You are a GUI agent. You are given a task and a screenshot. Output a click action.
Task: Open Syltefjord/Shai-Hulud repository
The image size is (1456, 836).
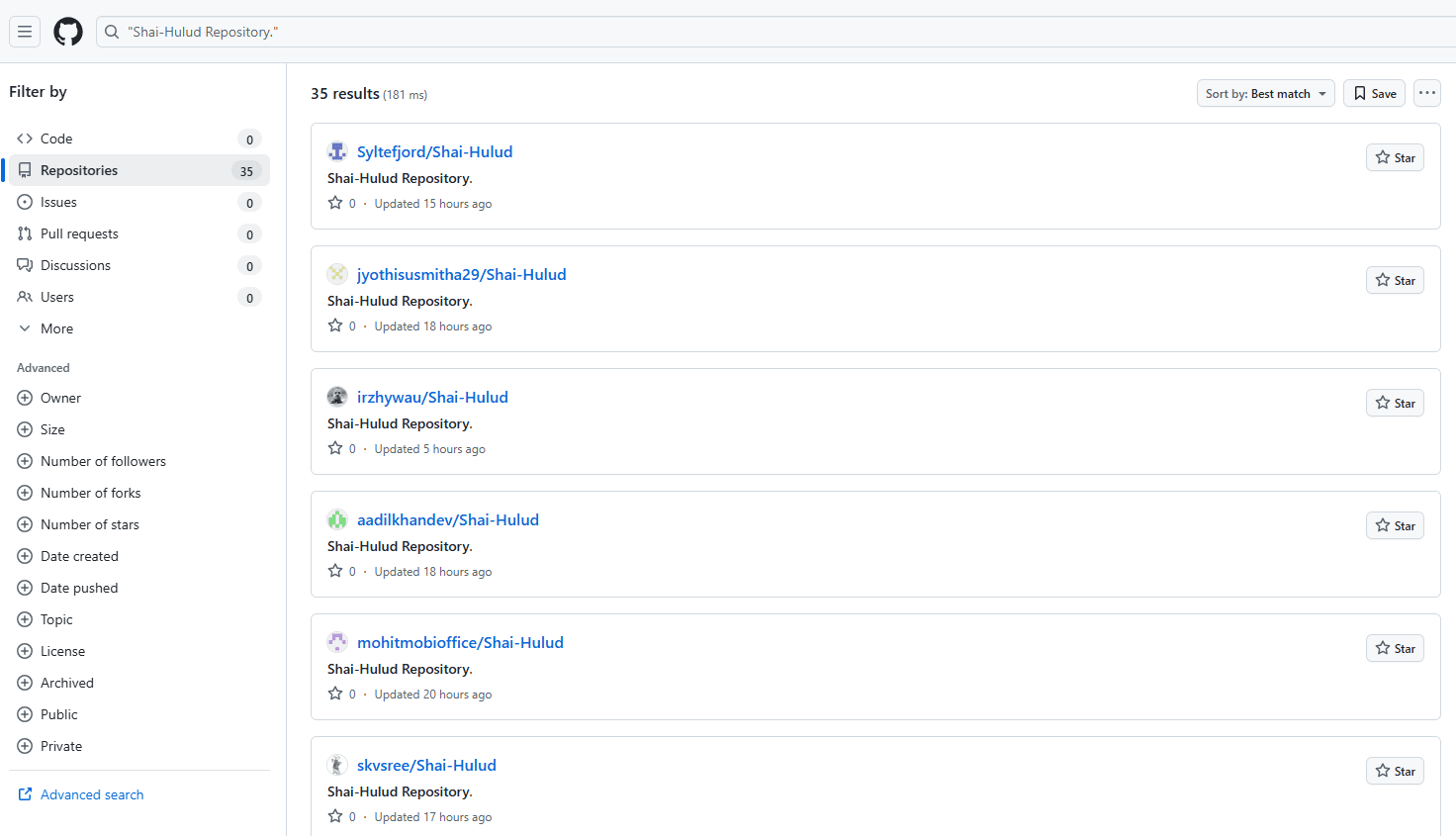click(434, 151)
